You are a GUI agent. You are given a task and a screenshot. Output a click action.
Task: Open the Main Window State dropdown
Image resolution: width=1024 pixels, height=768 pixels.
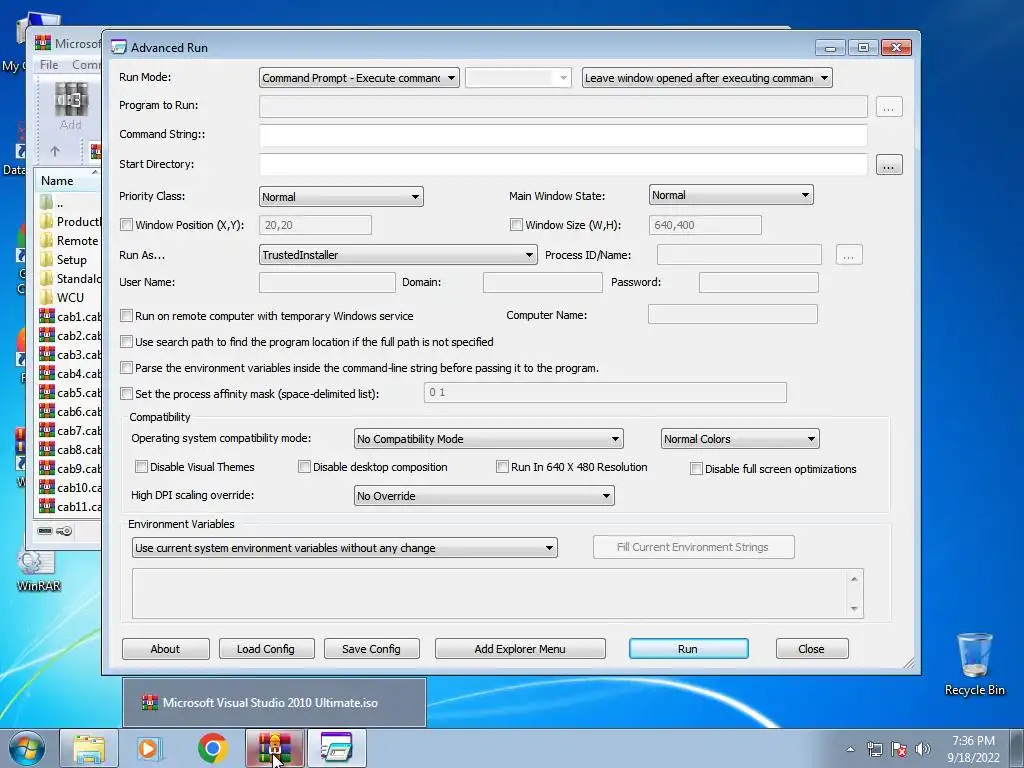pos(731,195)
